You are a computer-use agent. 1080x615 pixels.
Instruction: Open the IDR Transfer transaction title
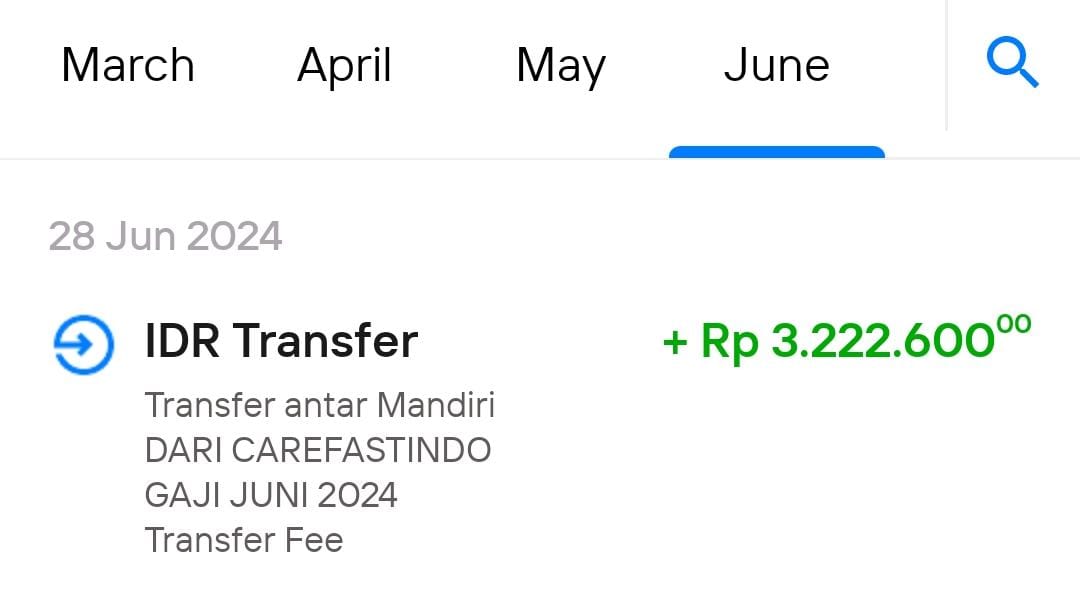281,340
